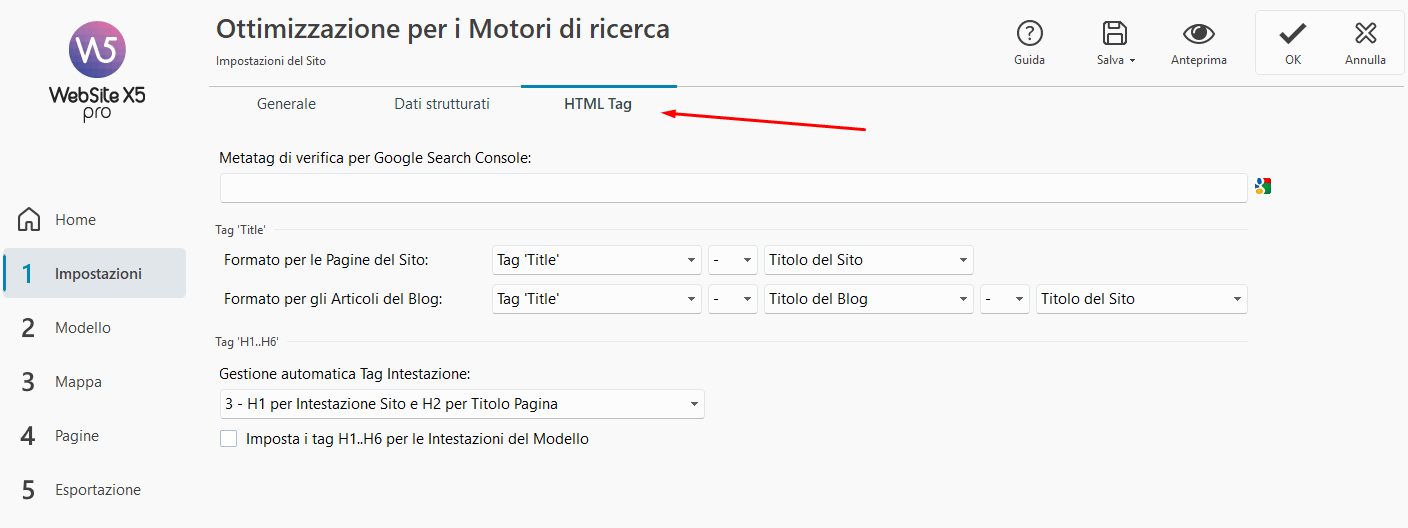1408x528 pixels.
Task: Enable H1..H6 tags for Intestazioni del Modello
Action: point(229,439)
